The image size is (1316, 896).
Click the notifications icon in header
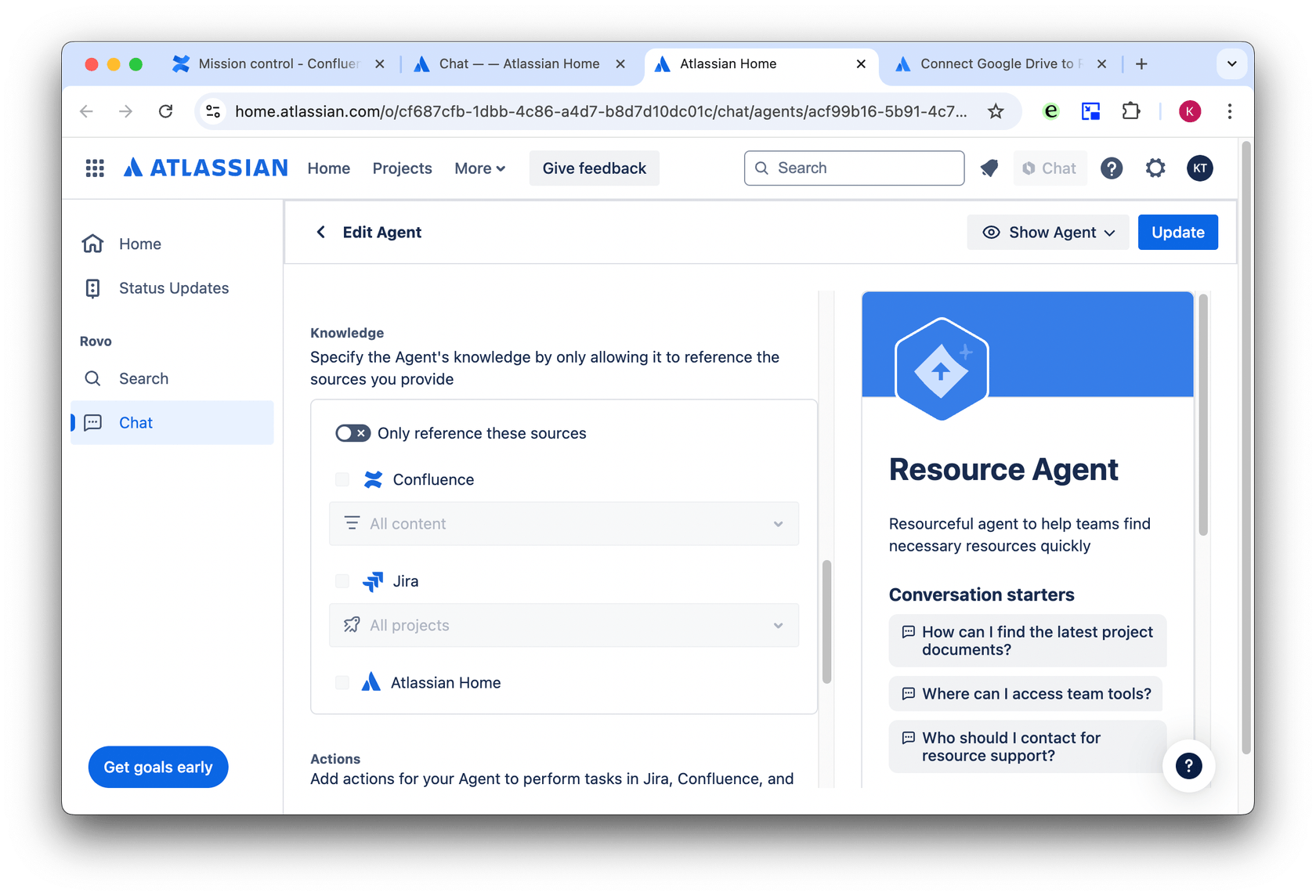pyautogui.click(x=989, y=168)
